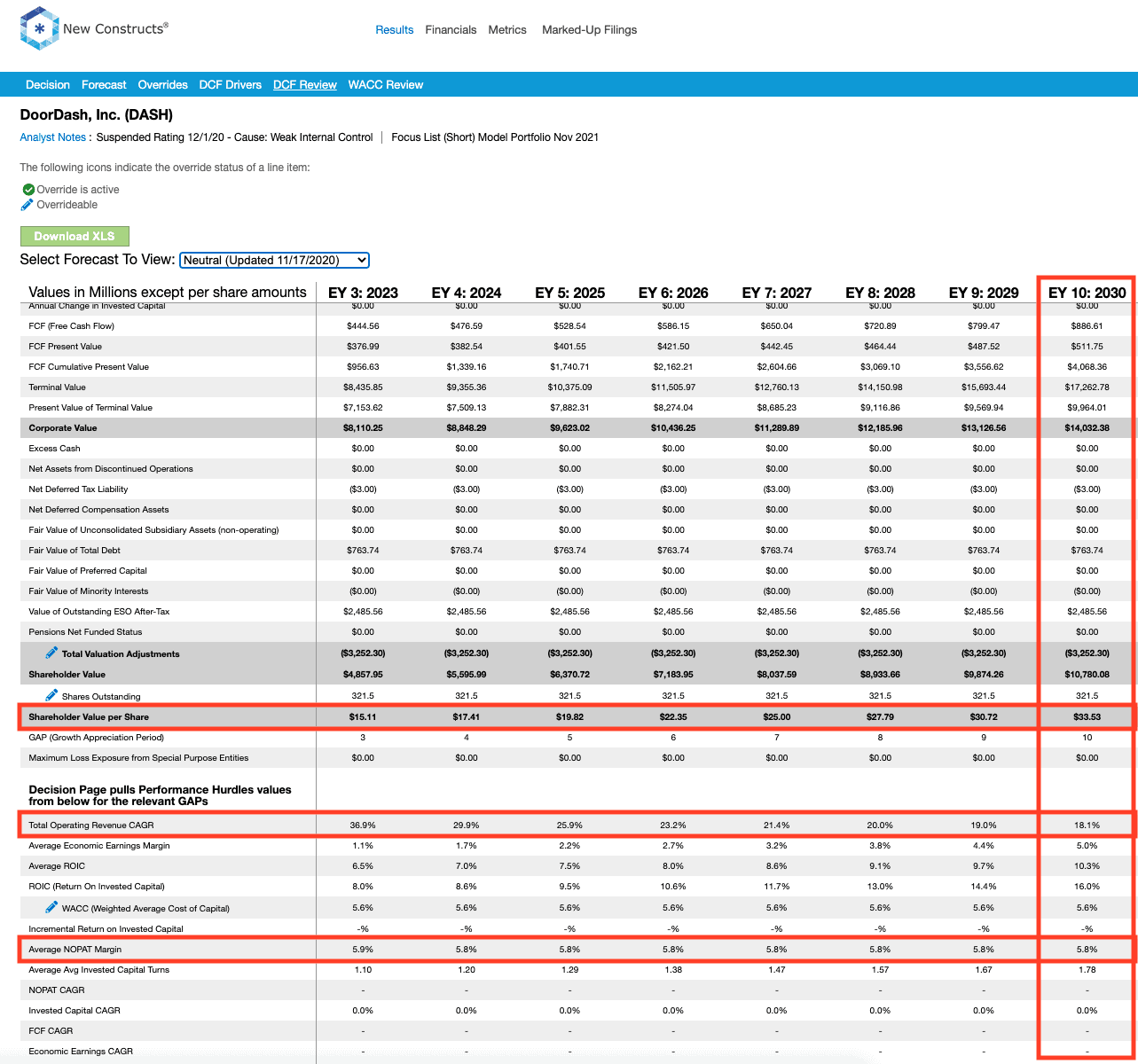Click the Corporate Value row label
Viewport: 1138px width, 1064px height.
click(x=63, y=428)
